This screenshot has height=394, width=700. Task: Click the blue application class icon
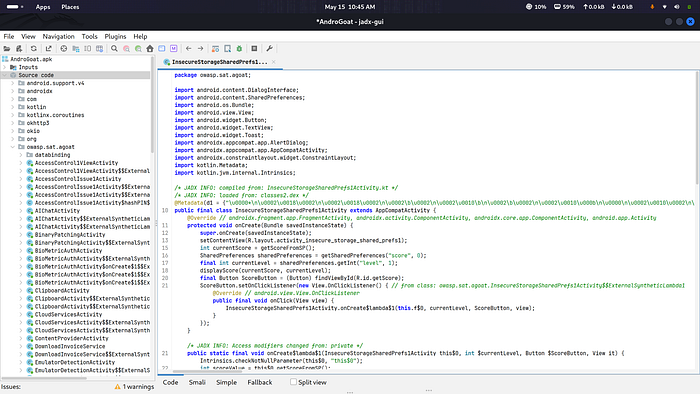point(162,49)
